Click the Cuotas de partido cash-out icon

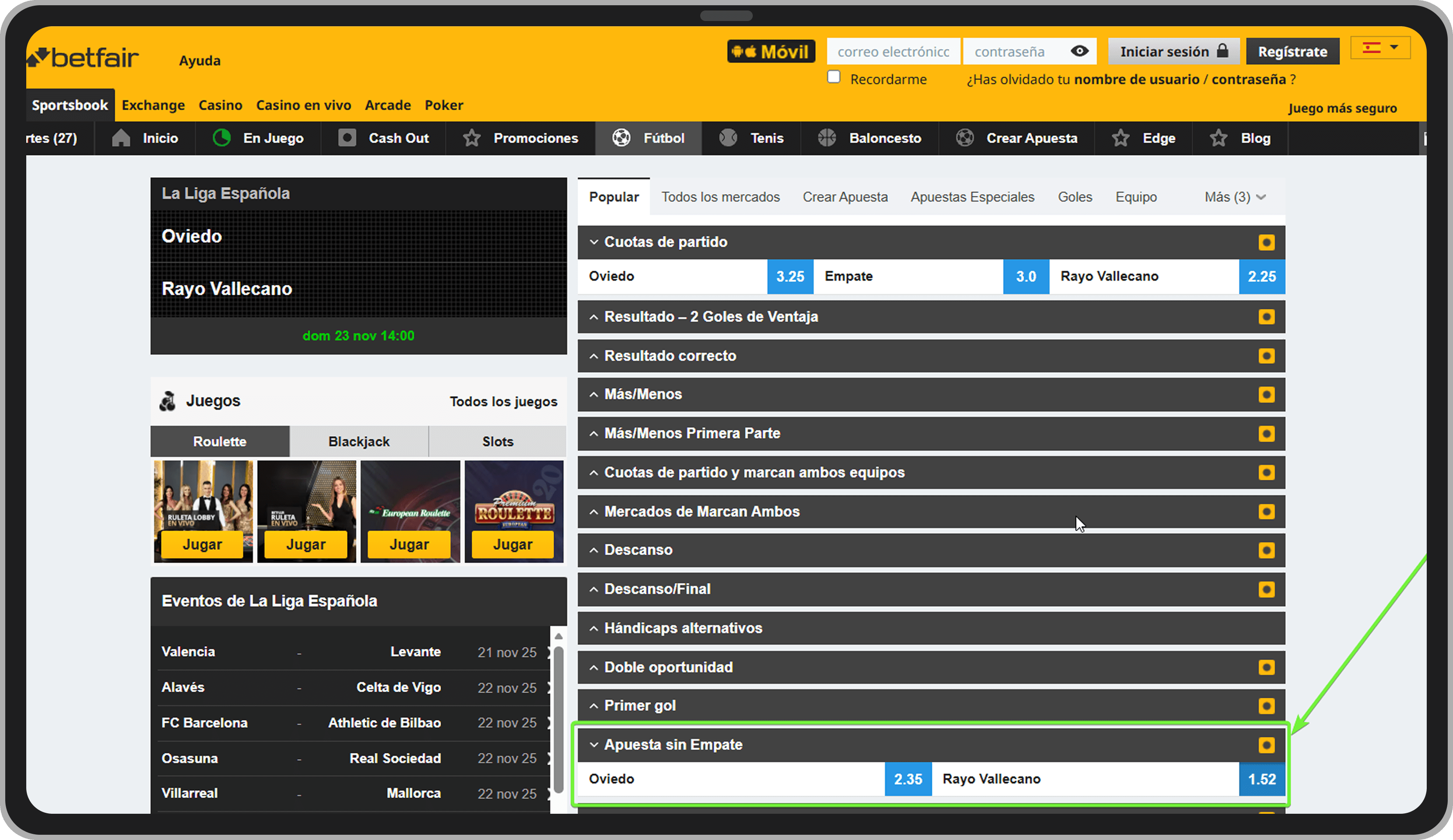point(1266,242)
